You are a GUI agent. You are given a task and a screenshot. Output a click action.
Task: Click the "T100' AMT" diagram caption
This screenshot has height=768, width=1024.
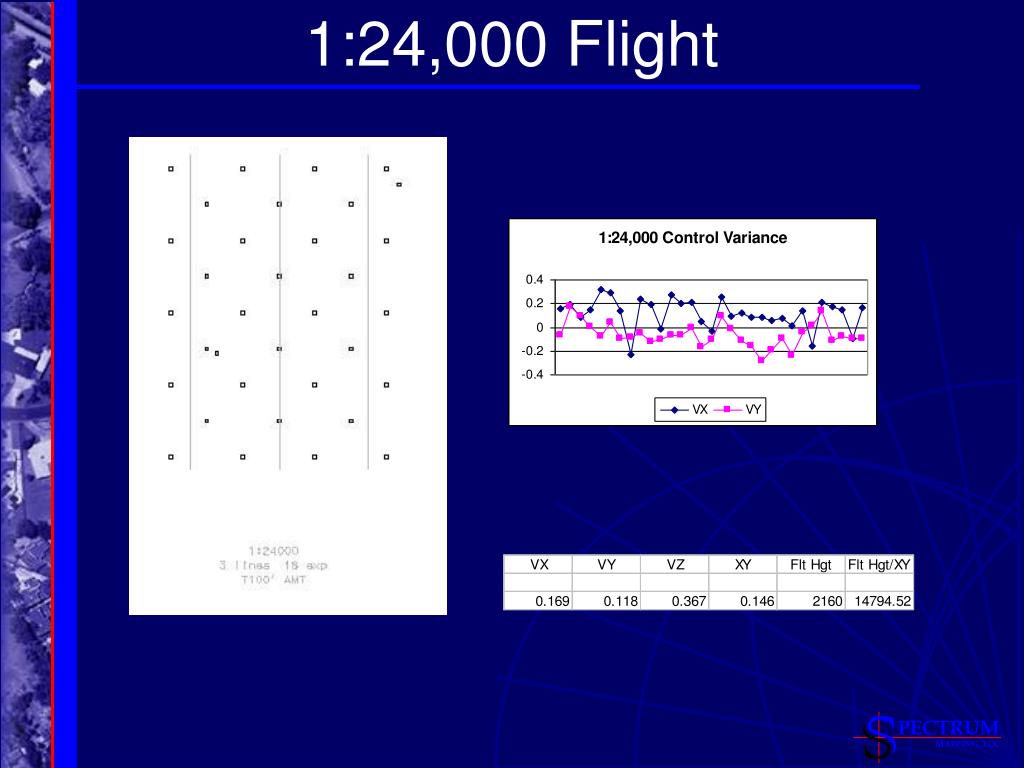[274, 580]
